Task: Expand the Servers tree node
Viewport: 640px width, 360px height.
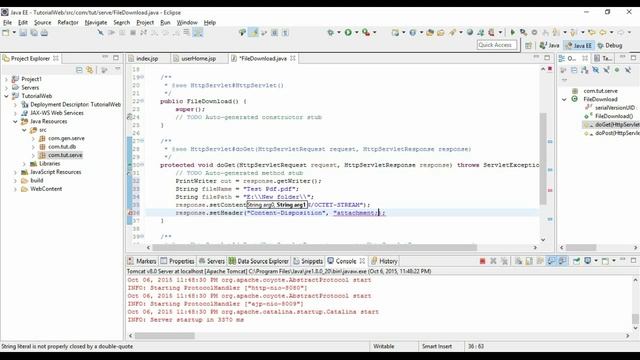Action: tap(6, 88)
